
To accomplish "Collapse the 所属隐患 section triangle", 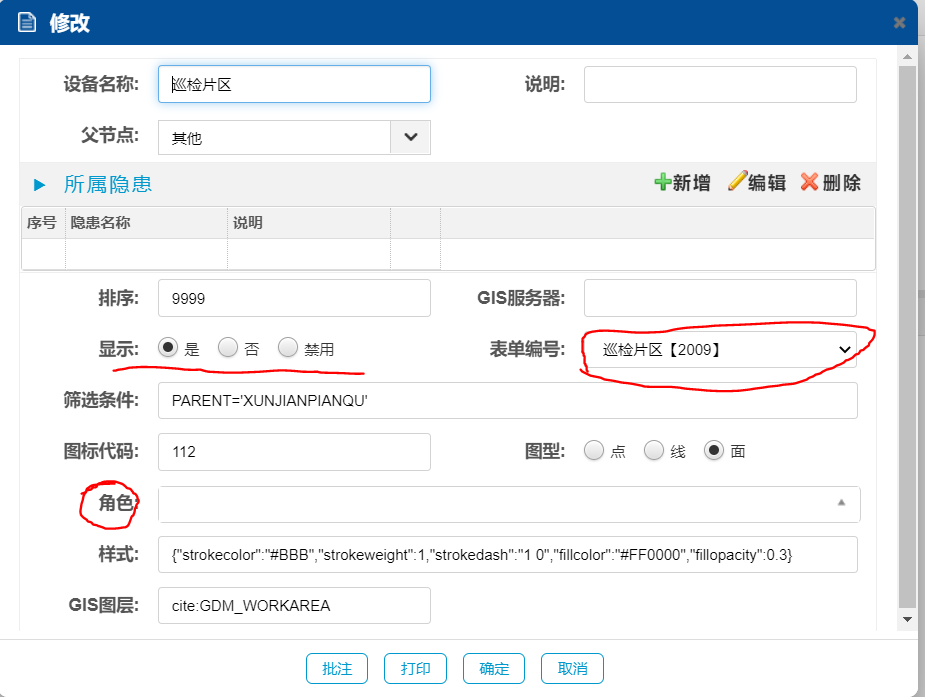I will (x=40, y=185).
